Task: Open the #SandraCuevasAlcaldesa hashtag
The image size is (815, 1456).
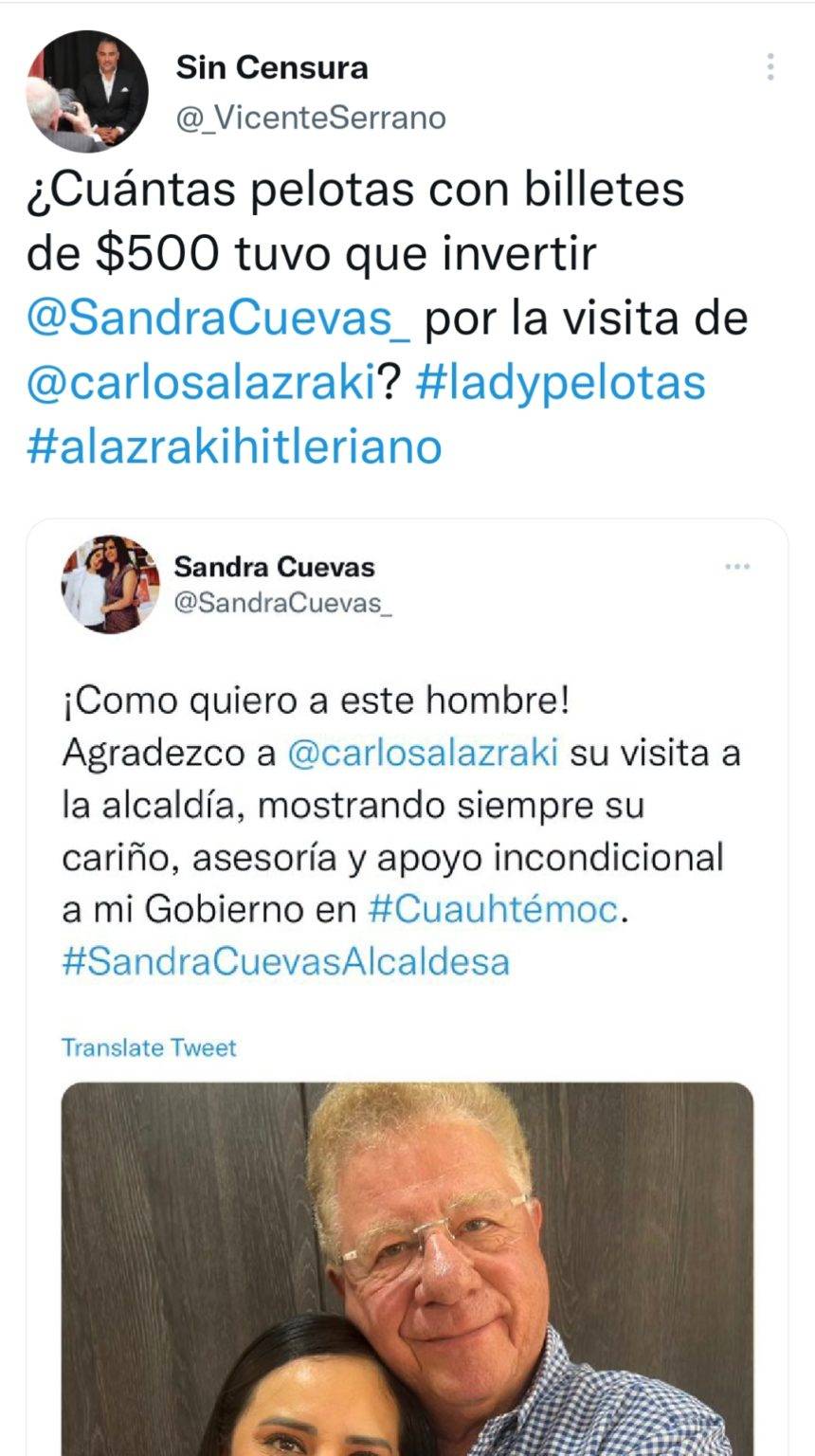Action: pos(286,962)
